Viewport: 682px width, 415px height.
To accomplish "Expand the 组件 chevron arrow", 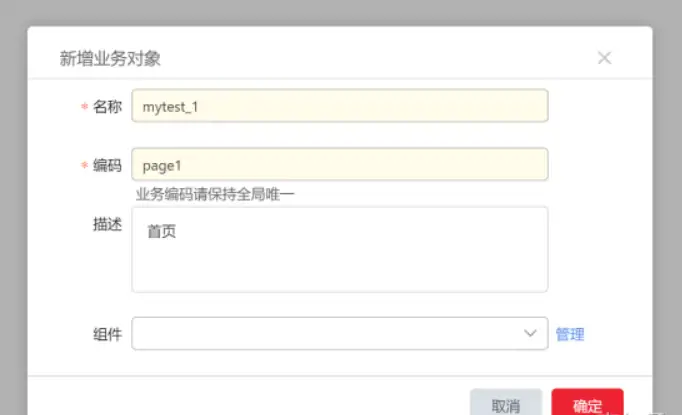I will (531, 334).
